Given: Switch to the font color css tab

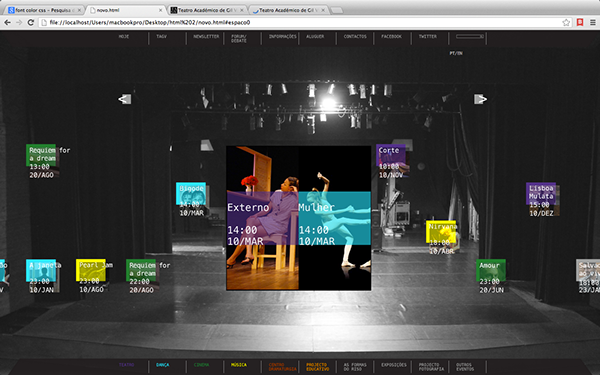Looking at the screenshot, I should click(x=44, y=10).
